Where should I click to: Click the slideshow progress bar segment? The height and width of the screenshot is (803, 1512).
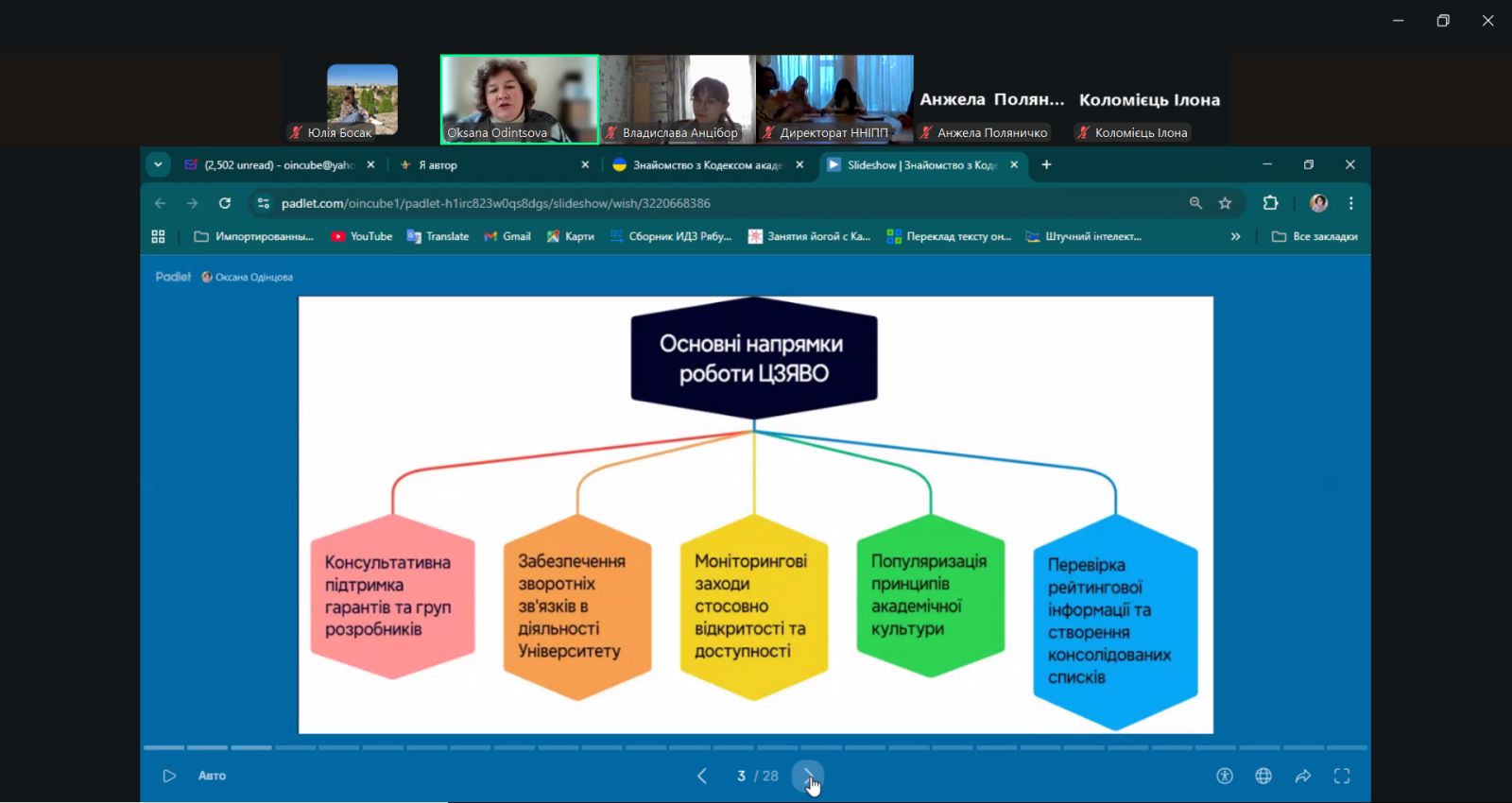295,747
